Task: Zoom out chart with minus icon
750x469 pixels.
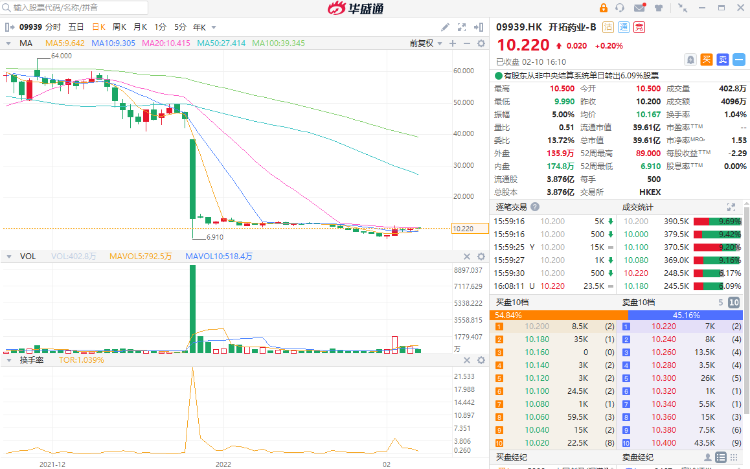Action: [467, 44]
